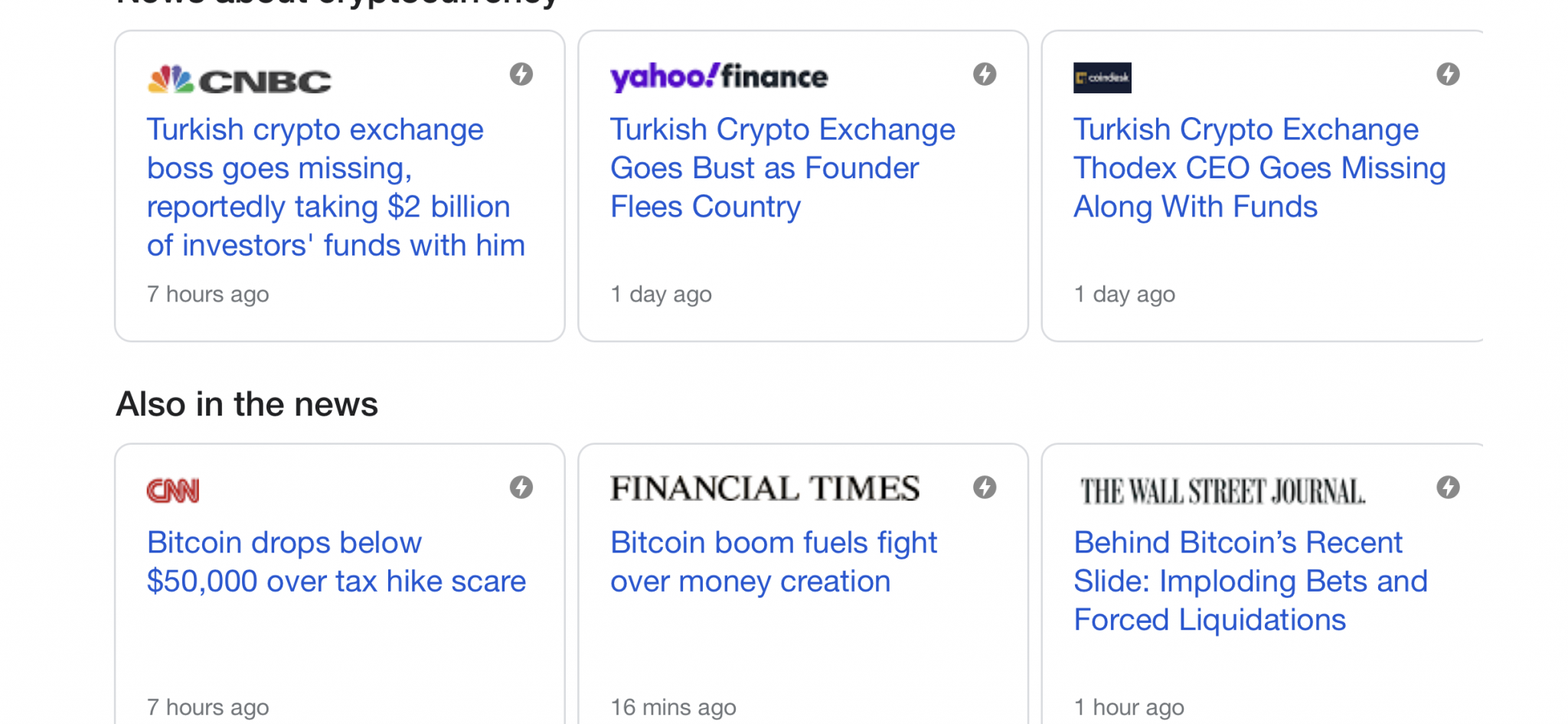Click the AMP lightning icon on Financial Times card
Viewport: 1568px width, 724px height.
985,488
